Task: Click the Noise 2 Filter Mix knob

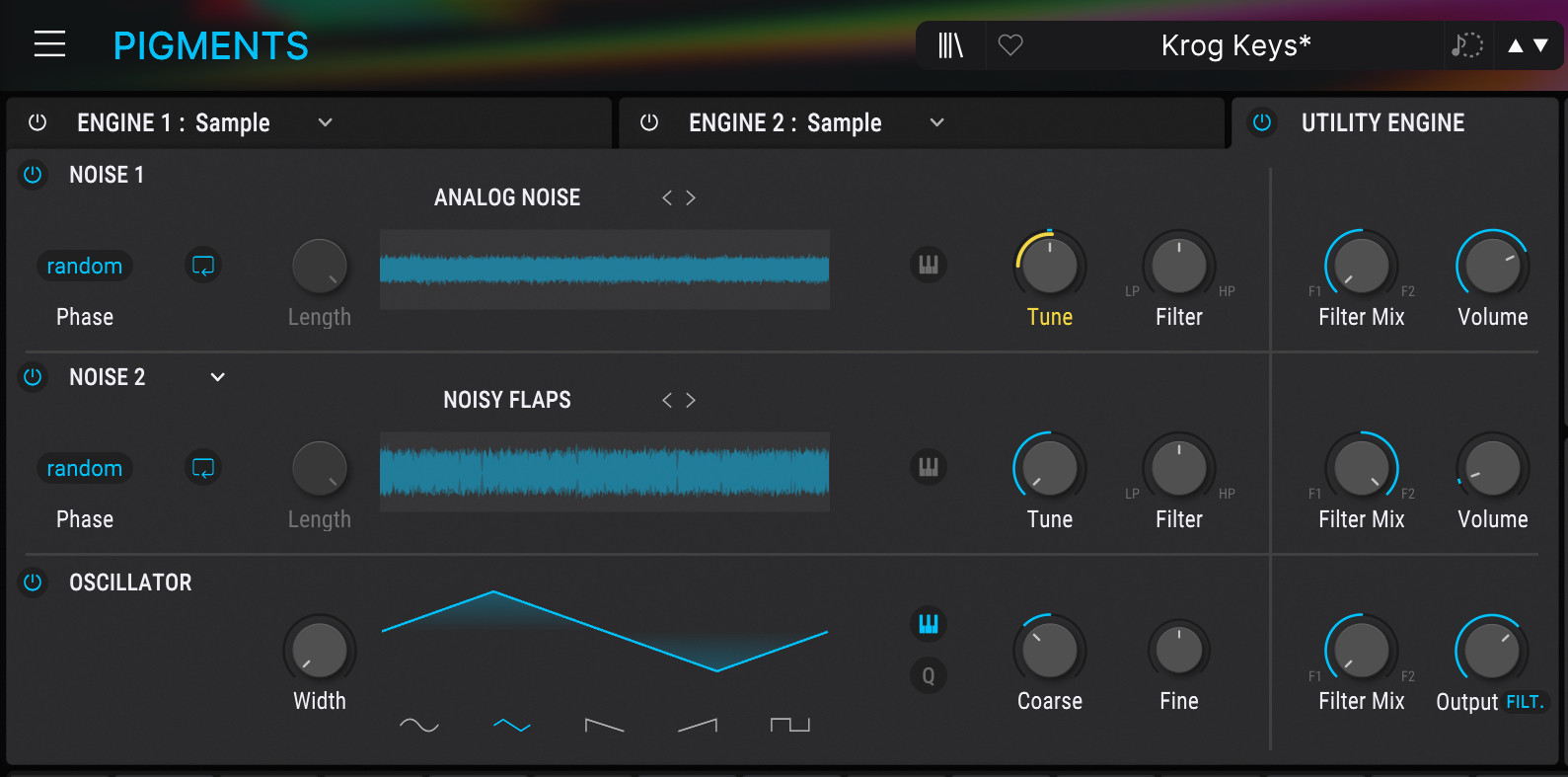Action: coord(1362,469)
